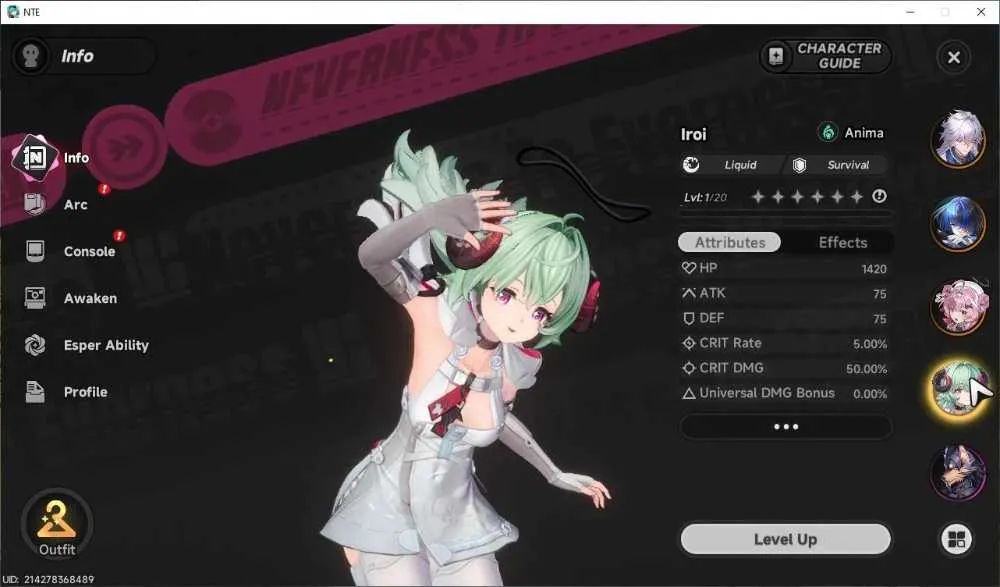Click the Lvl: 1/20 level text
The image size is (1000, 587).
(x=705, y=197)
